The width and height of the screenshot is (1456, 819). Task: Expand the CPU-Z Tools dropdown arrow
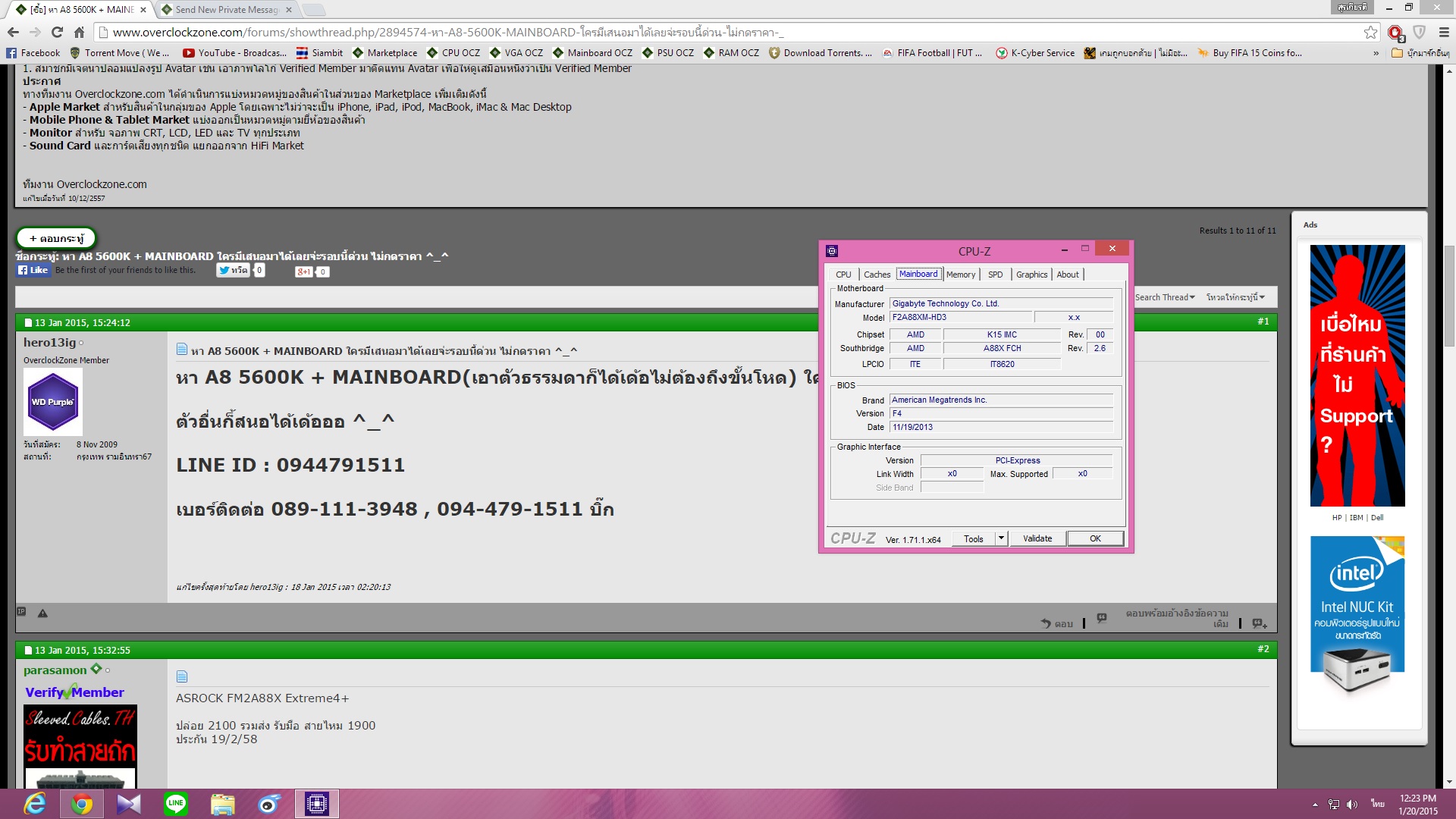(x=1001, y=538)
